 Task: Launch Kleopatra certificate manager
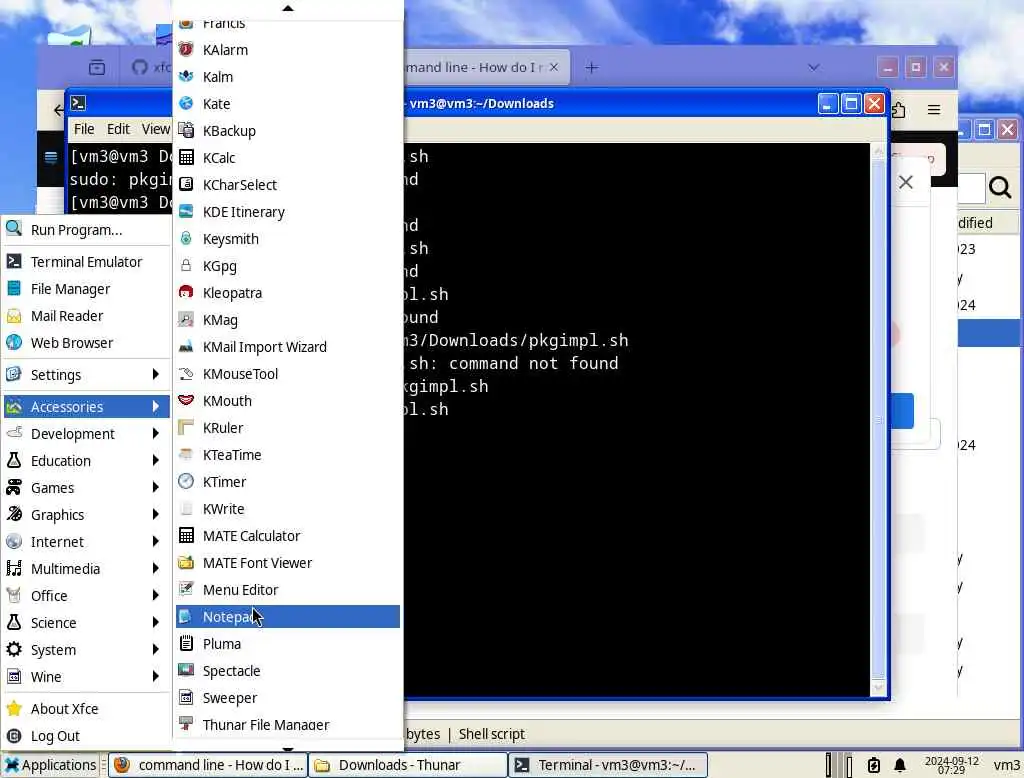(x=287, y=293)
